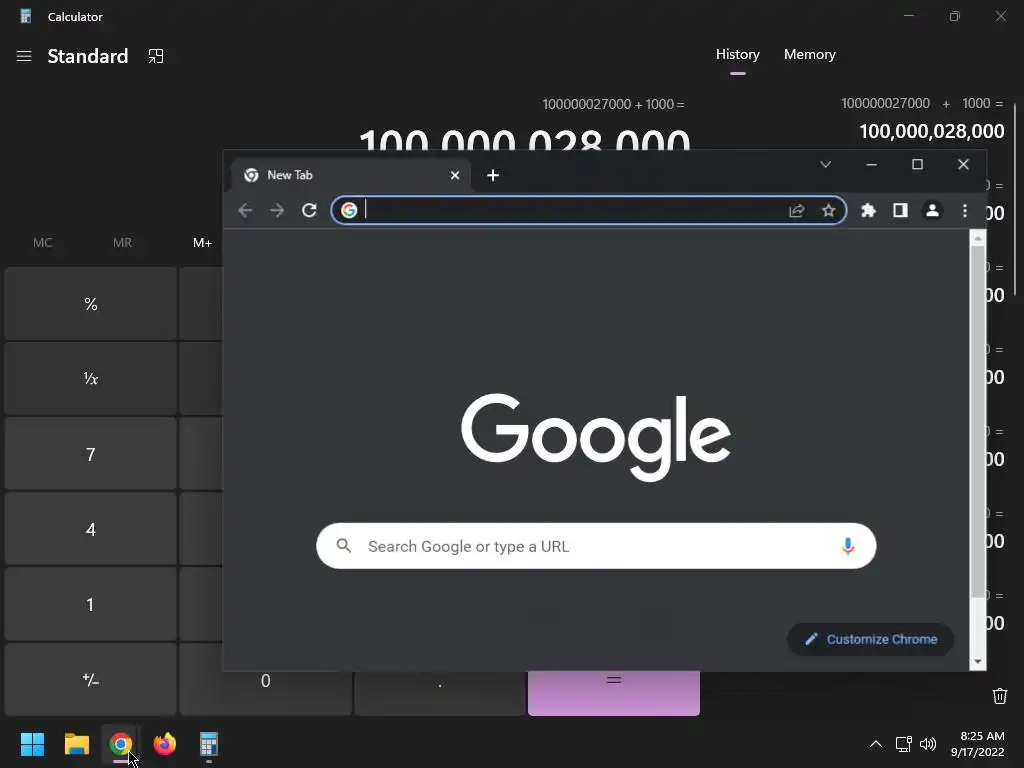Viewport: 1024px width, 768px height.
Task: Bookmark this tab with star icon
Action: tap(828, 210)
